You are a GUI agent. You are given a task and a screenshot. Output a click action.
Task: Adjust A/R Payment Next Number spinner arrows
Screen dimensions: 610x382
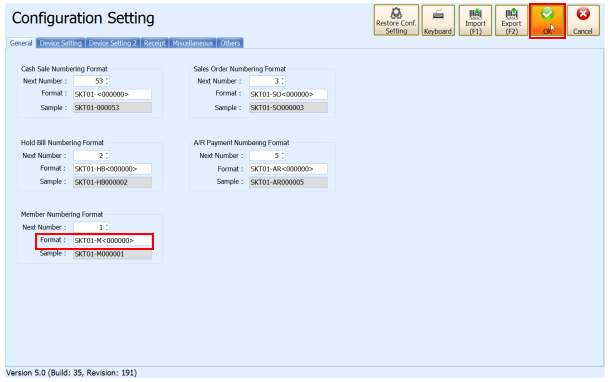pyautogui.click(x=283, y=156)
